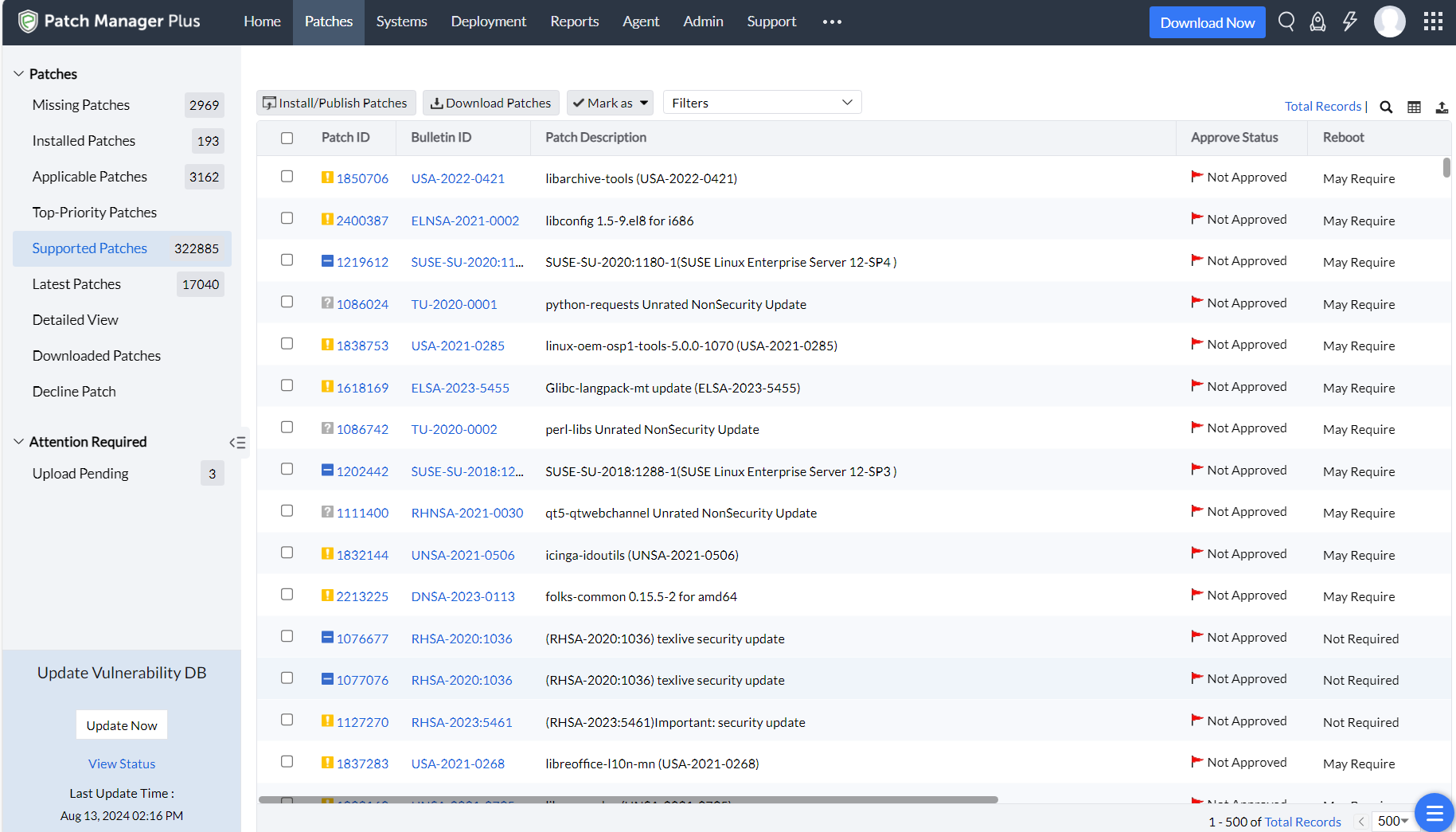Image resolution: width=1456 pixels, height=832 pixels.
Task: Collapse the left sidebar panel icon
Action: click(x=237, y=443)
